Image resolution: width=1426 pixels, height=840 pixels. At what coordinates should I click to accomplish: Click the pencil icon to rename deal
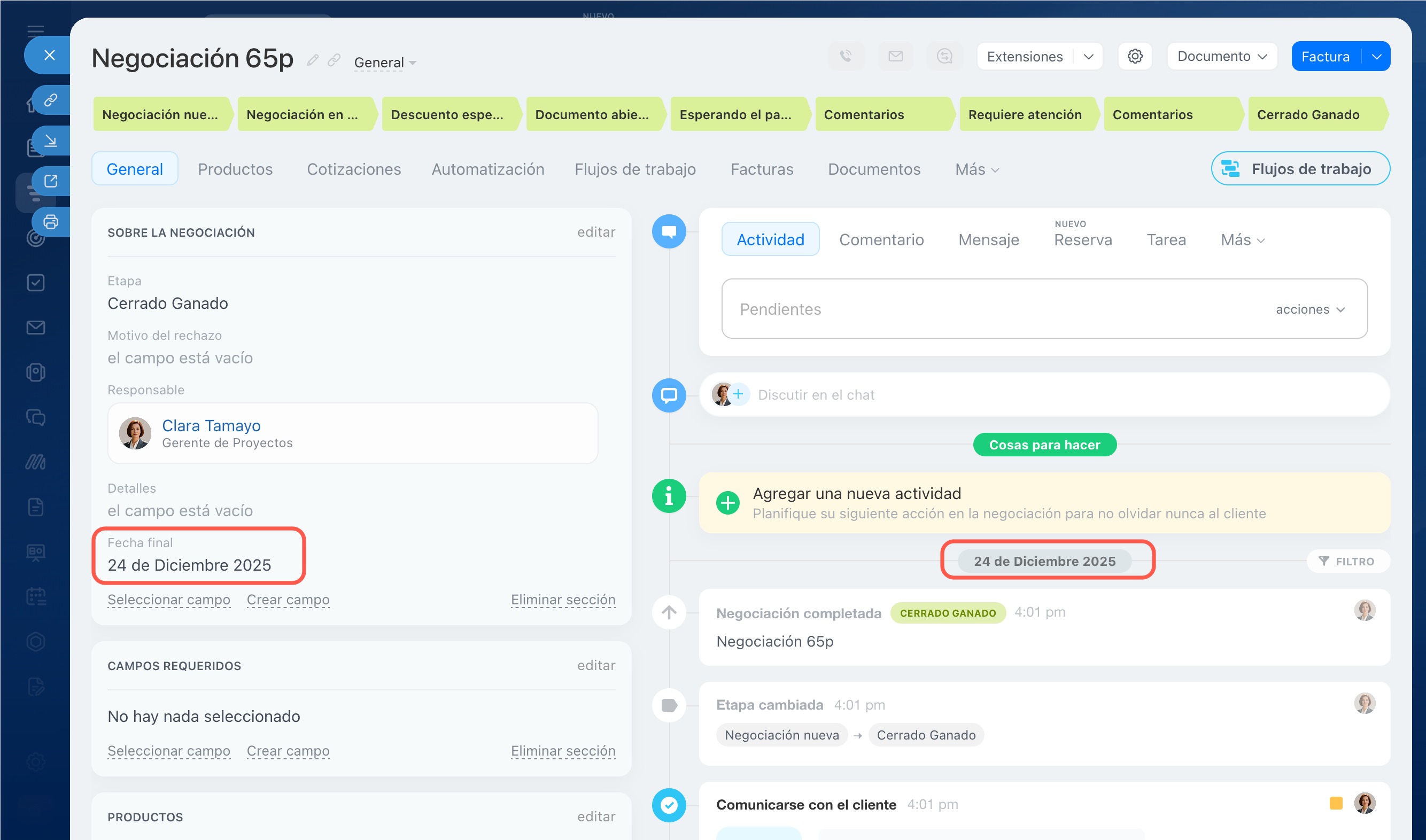(x=313, y=60)
